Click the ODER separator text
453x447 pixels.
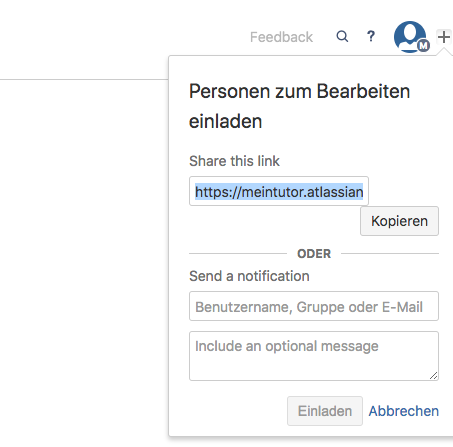314,254
